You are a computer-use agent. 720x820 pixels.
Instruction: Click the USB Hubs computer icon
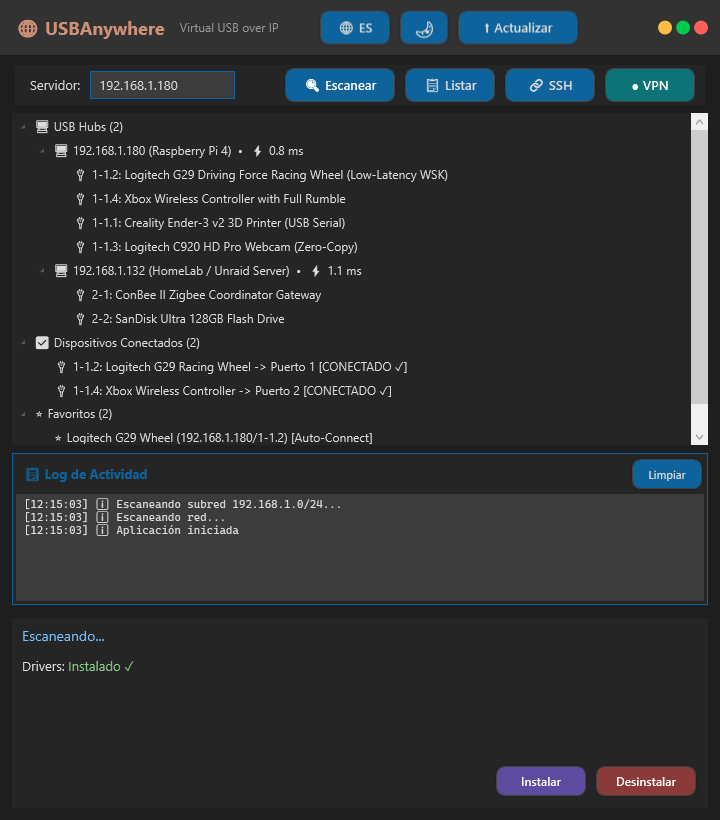(42, 127)
